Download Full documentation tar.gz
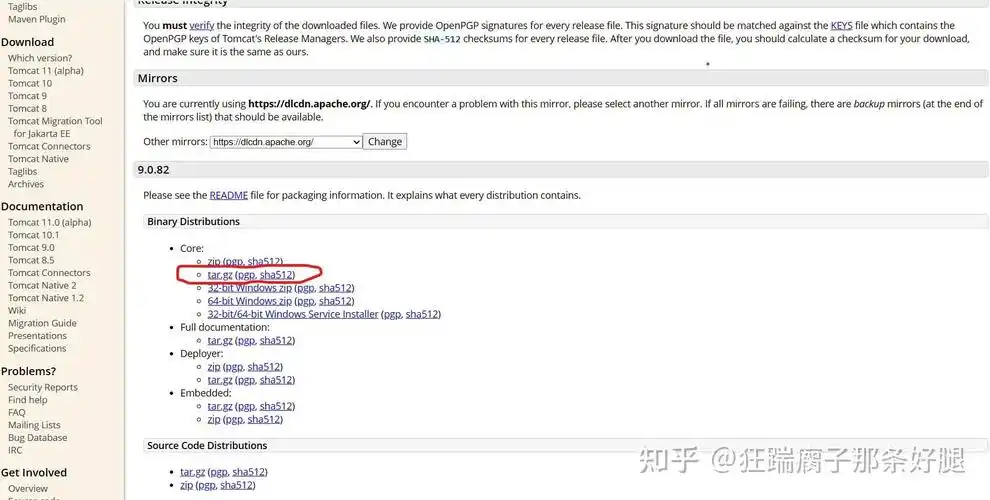 (220, 340)
